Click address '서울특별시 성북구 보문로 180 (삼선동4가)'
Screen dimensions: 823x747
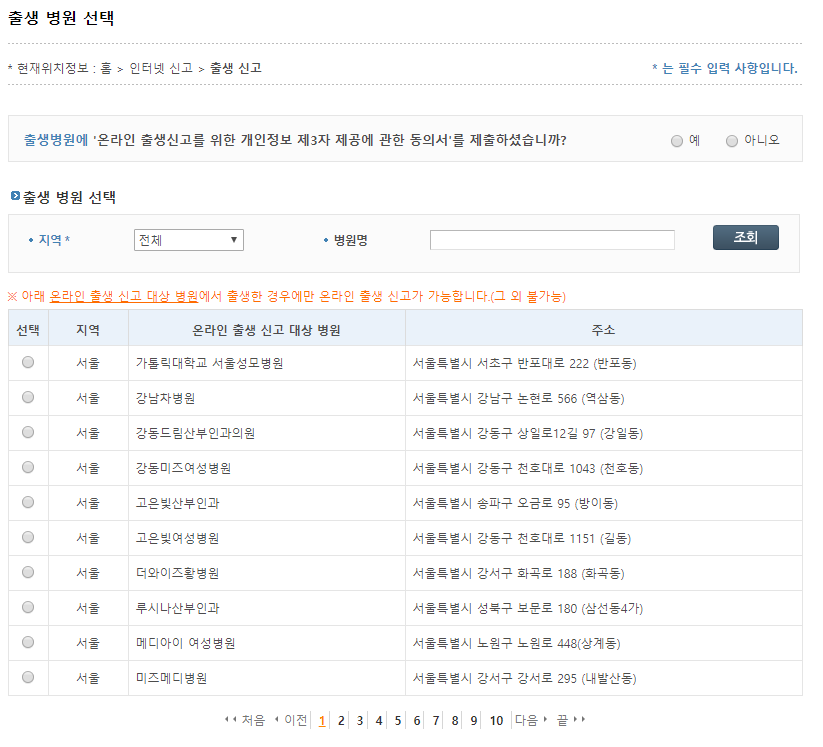(x=527, y=608)
